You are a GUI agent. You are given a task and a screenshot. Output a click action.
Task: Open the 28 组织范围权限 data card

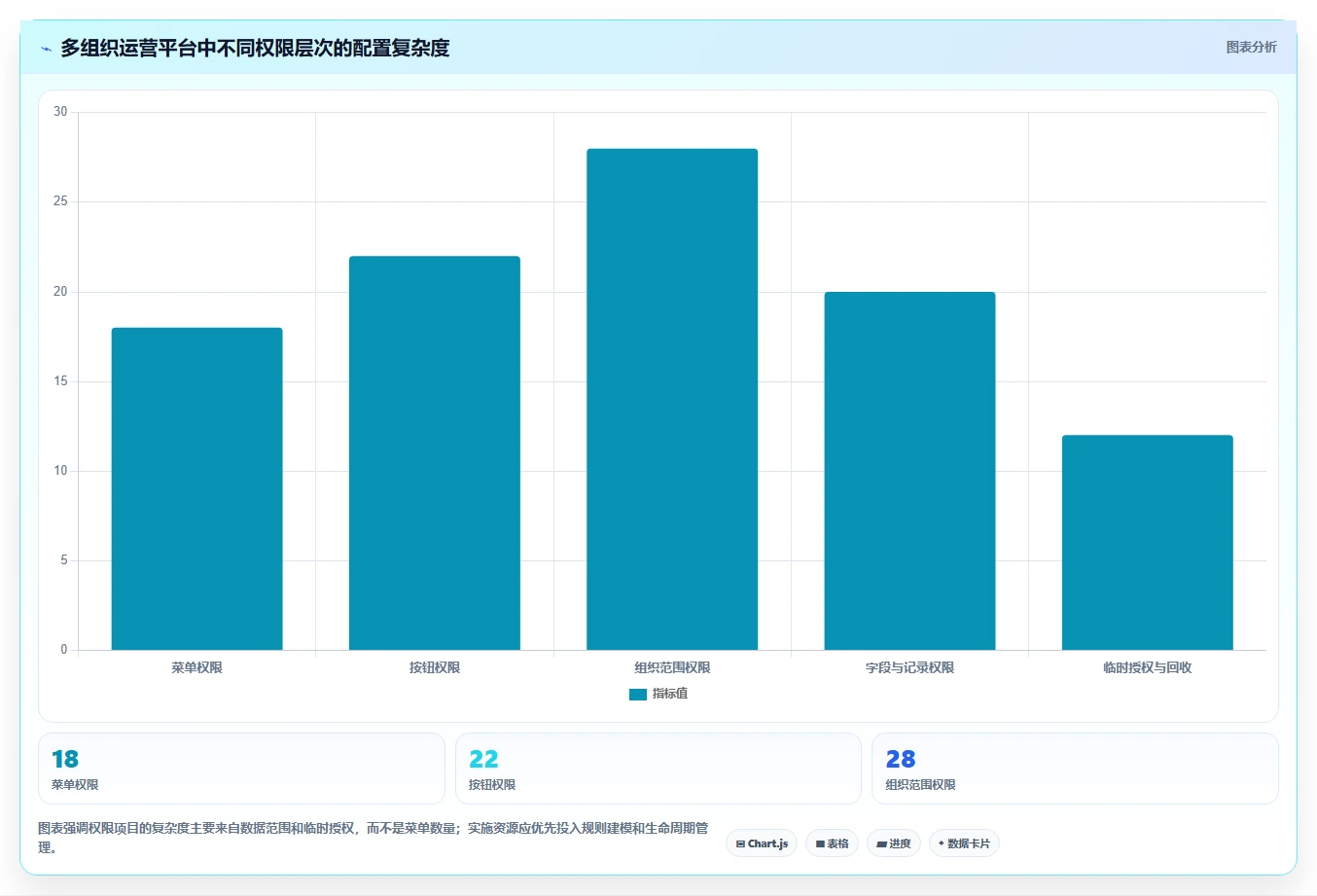(1075, 769)
